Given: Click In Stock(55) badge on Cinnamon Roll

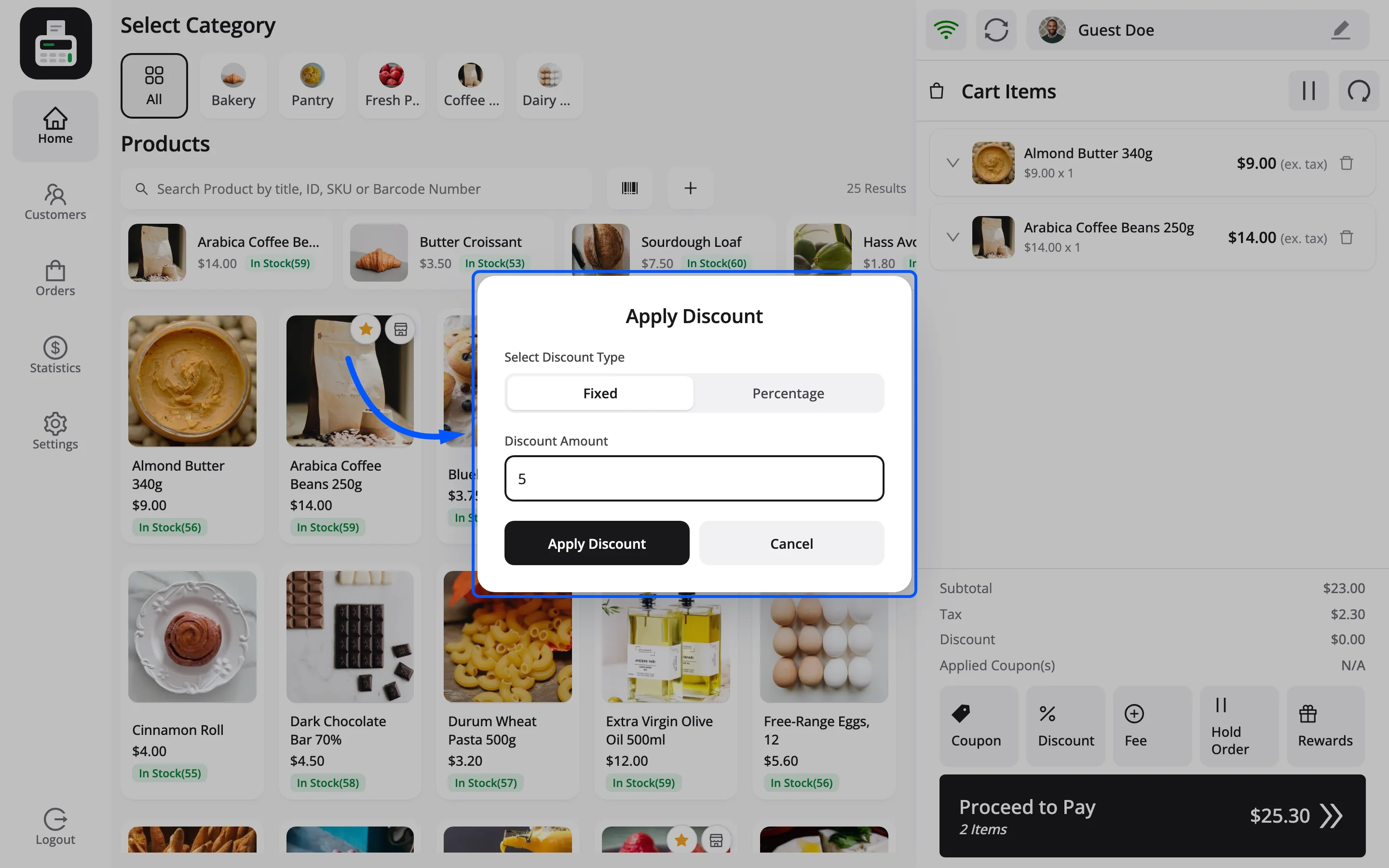Looking at the screenshot, I should coord(170,773).
